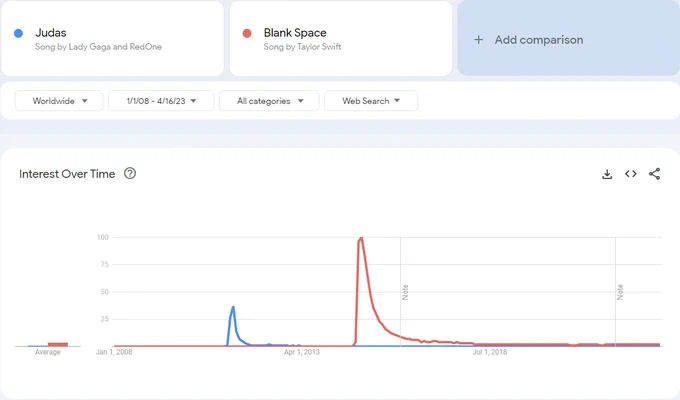Edit the Blank Space search term card

point(341,38)
